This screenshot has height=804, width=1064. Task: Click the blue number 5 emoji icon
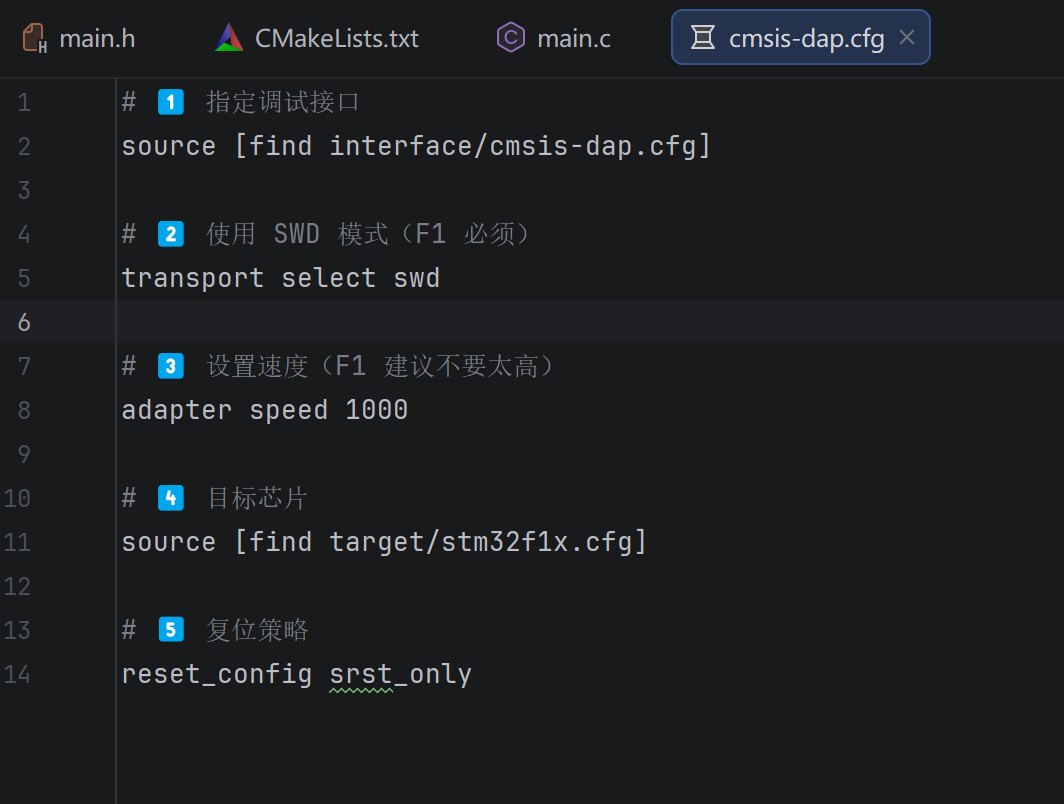click(x=170, y=630)
